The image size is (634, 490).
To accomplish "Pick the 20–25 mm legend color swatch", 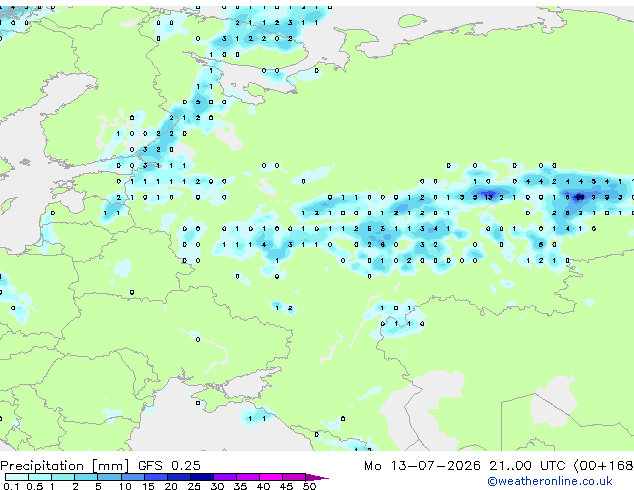I will (x=178, y=477).
